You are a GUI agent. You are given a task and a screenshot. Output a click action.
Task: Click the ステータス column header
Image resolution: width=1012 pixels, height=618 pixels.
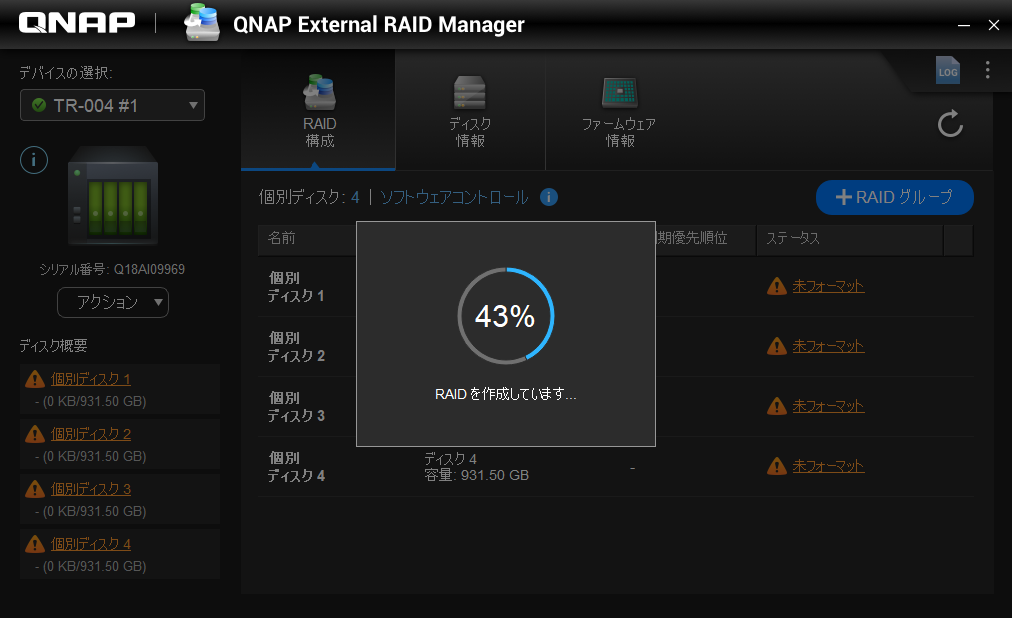point(792,239)
